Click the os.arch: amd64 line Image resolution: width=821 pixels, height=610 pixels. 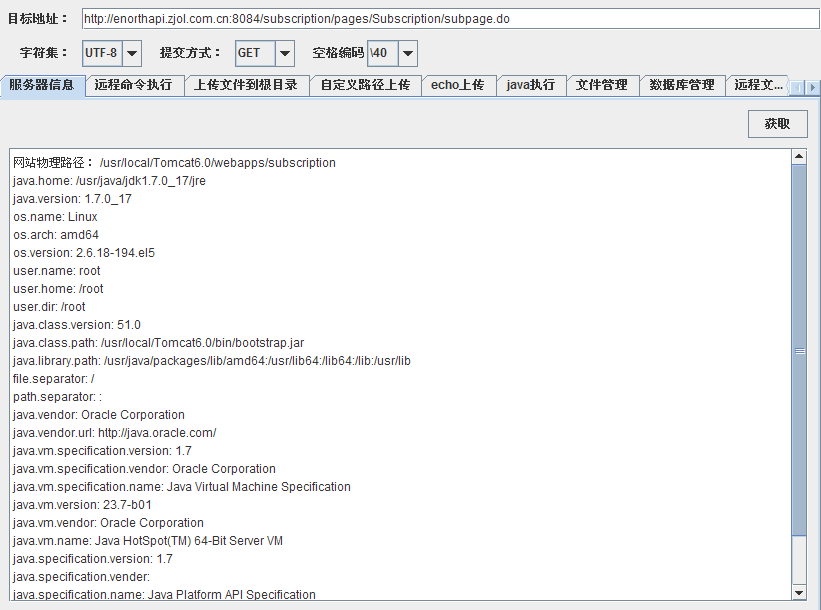coord(56,235)
